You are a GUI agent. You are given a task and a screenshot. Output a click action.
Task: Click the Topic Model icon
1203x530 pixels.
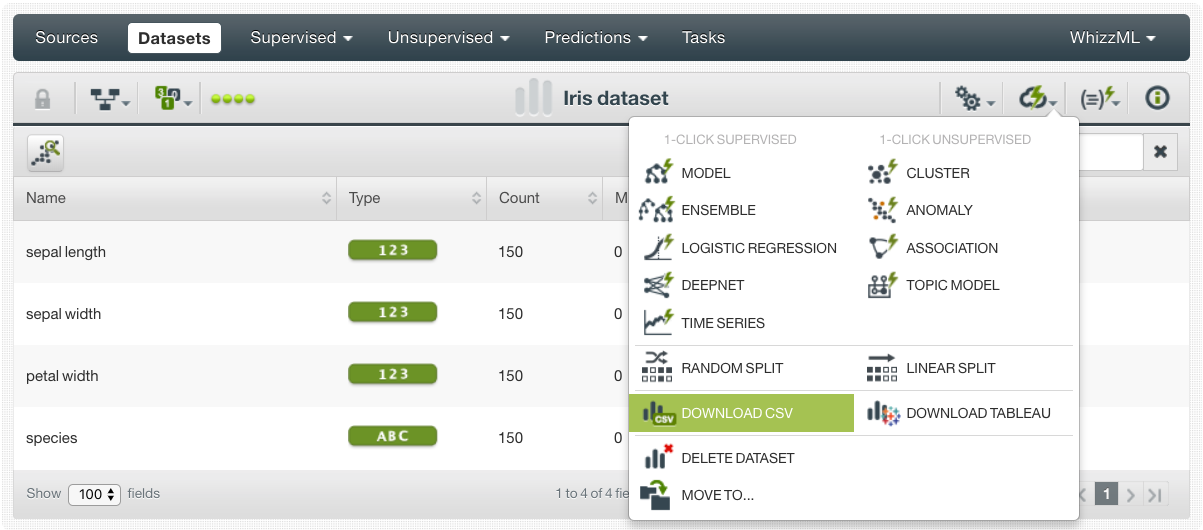[882, 285]
